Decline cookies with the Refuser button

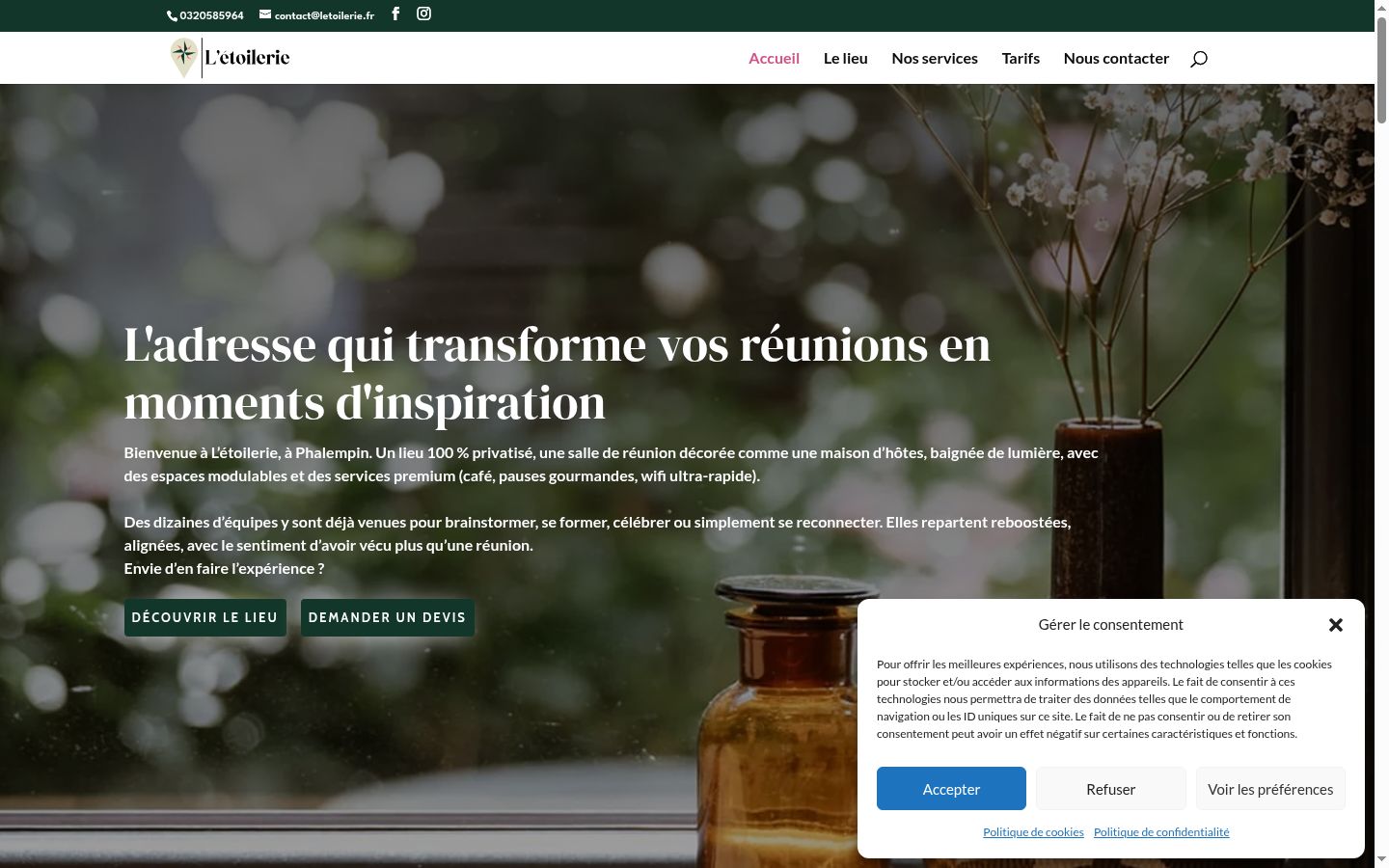1111,789
